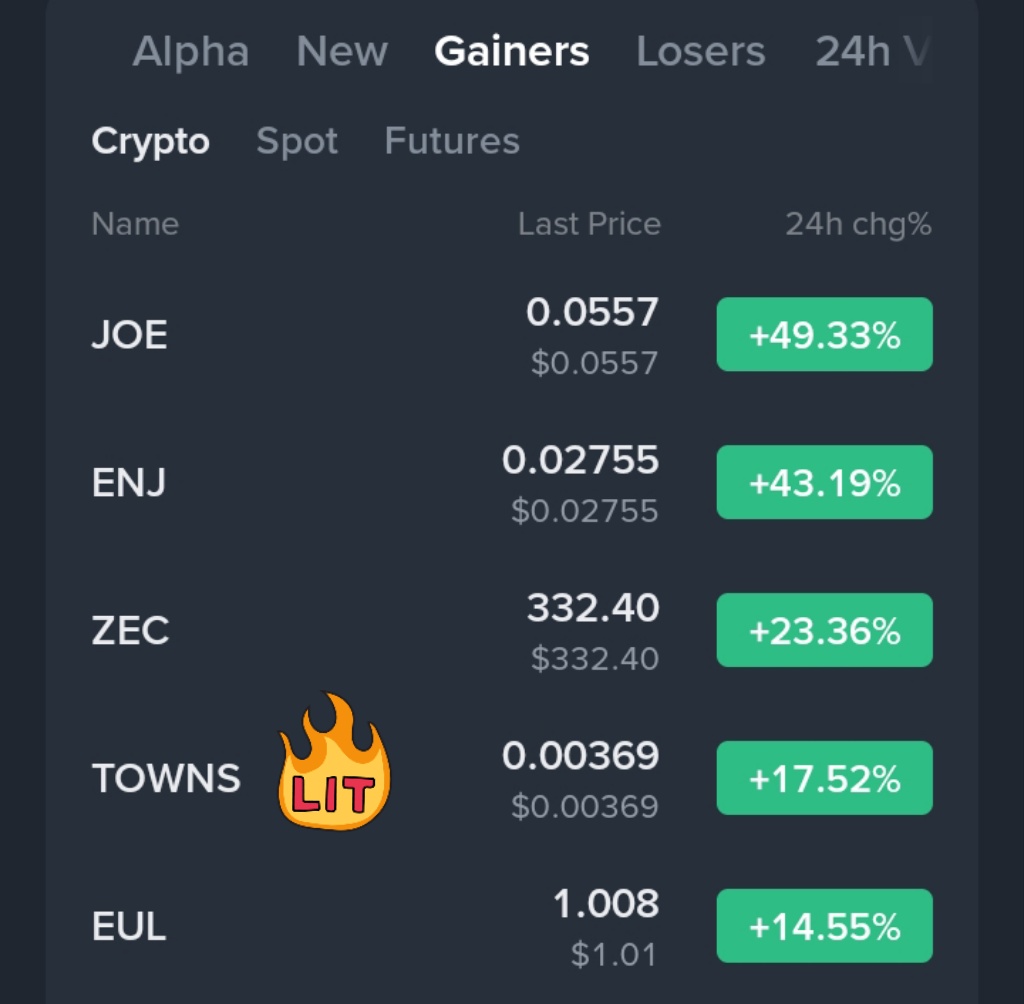
Task: Open the 24h Volume tab
Action: (868, 52)
